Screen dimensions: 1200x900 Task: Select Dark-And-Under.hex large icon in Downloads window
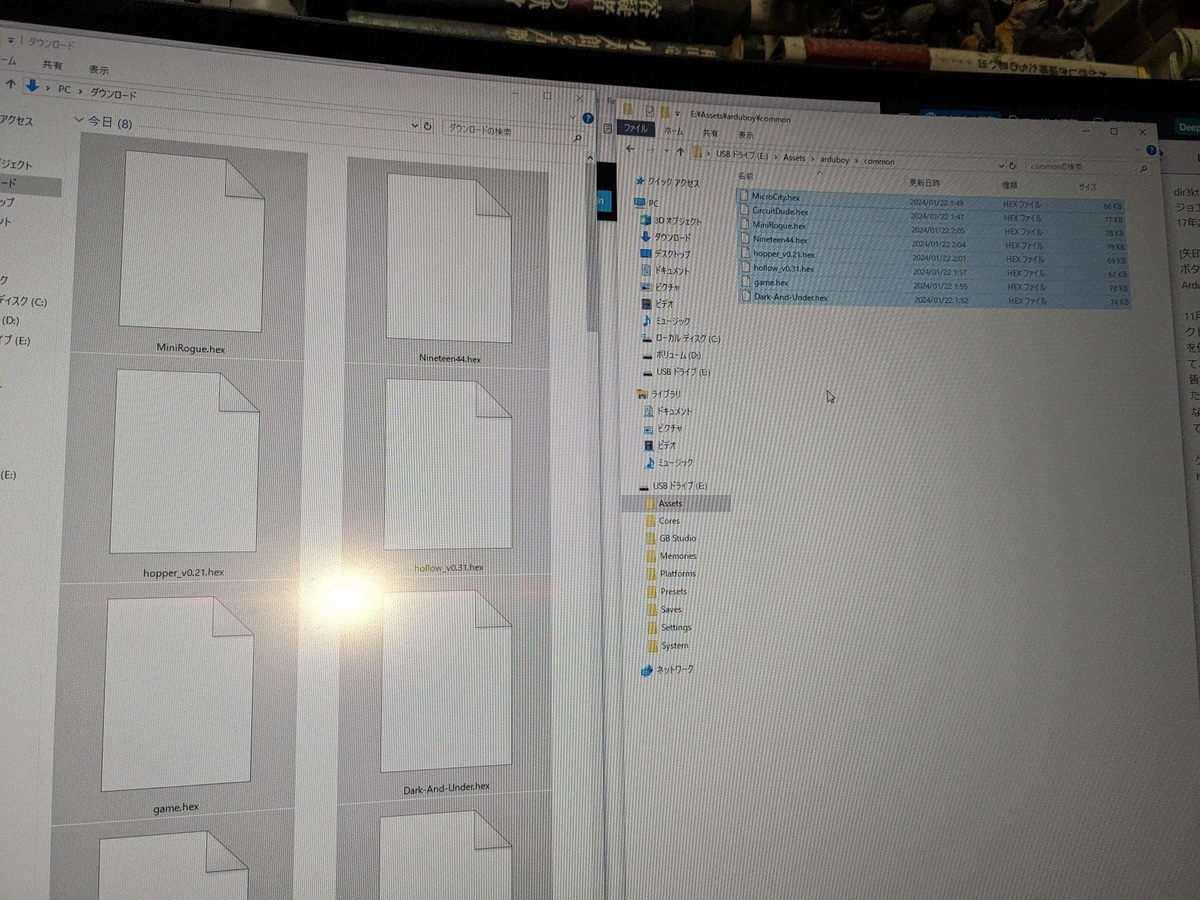pos(447,681)
